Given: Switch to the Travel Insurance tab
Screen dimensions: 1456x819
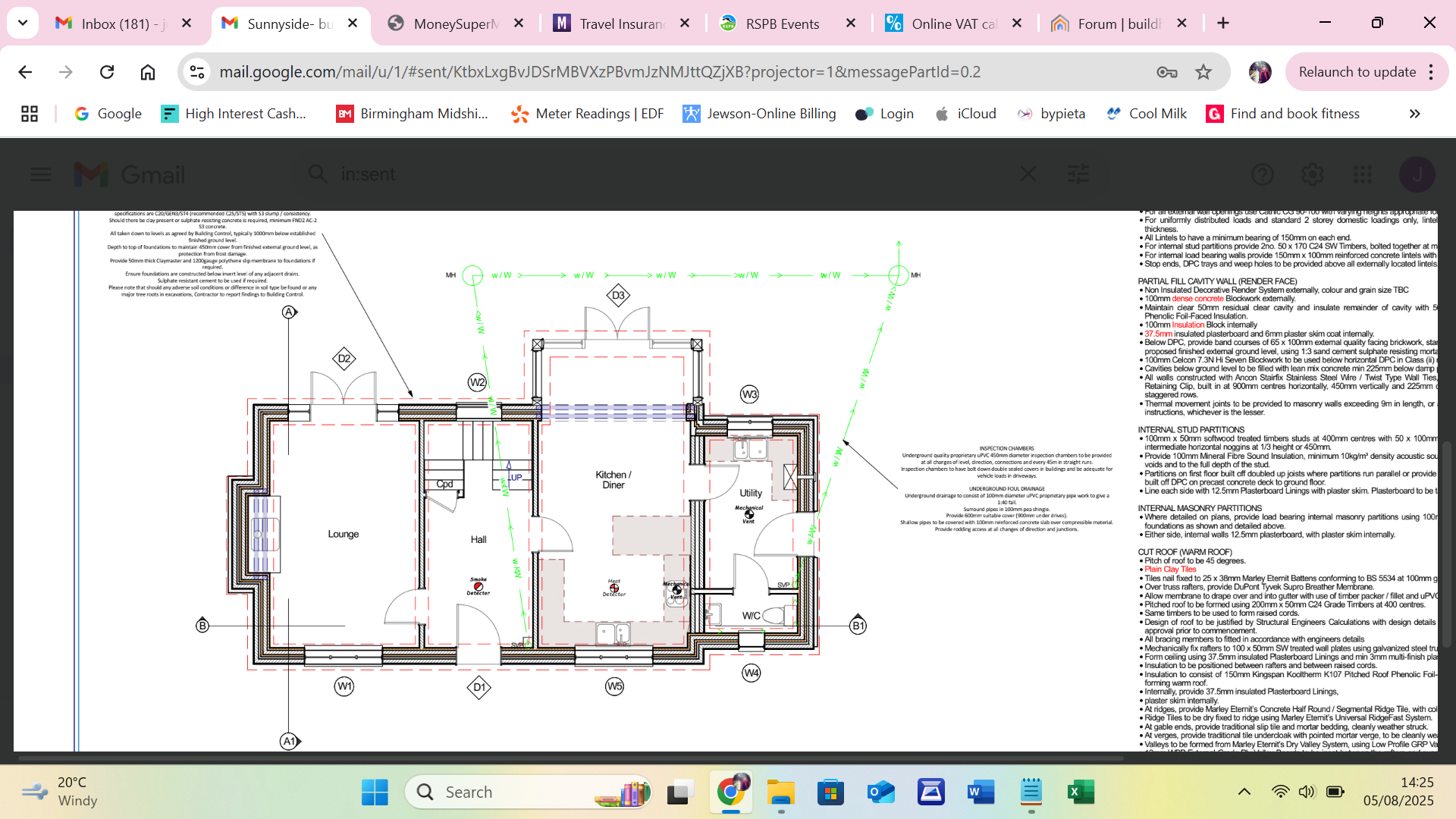Looking at the screenshot, I should pos(622,24).
